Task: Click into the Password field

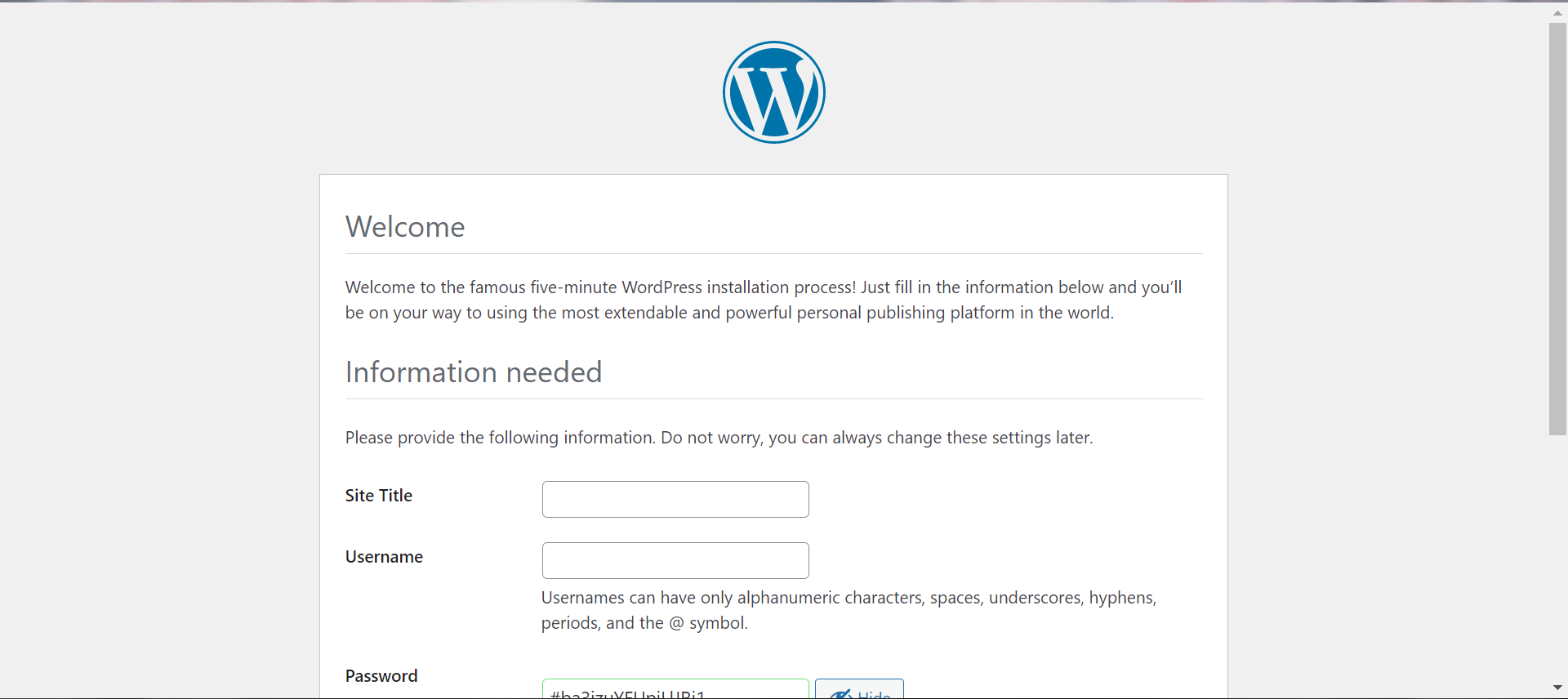Action: point(675,689)
